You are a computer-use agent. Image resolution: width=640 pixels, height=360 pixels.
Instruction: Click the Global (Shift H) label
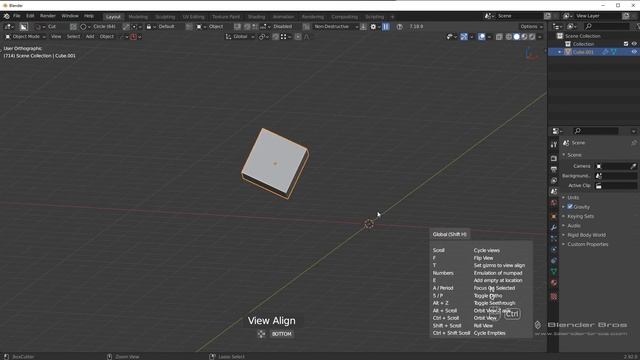click(449, 234)
